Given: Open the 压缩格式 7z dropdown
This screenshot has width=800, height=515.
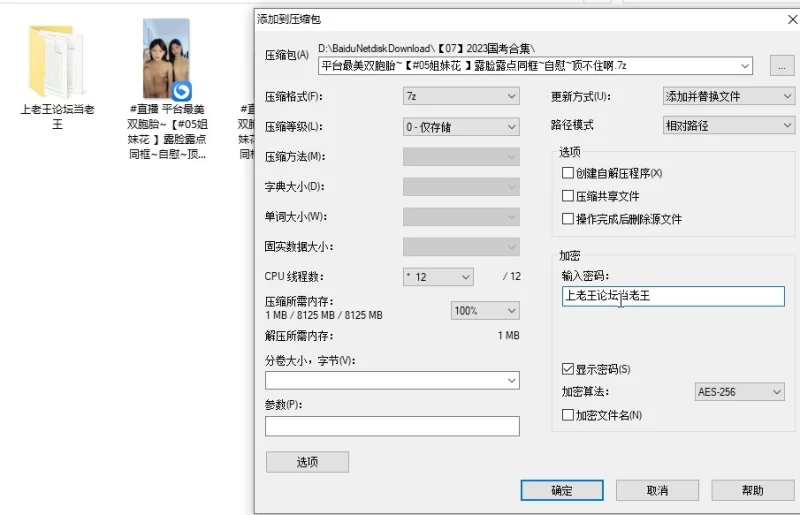Looking at the screenshot, I should (461, 96).
